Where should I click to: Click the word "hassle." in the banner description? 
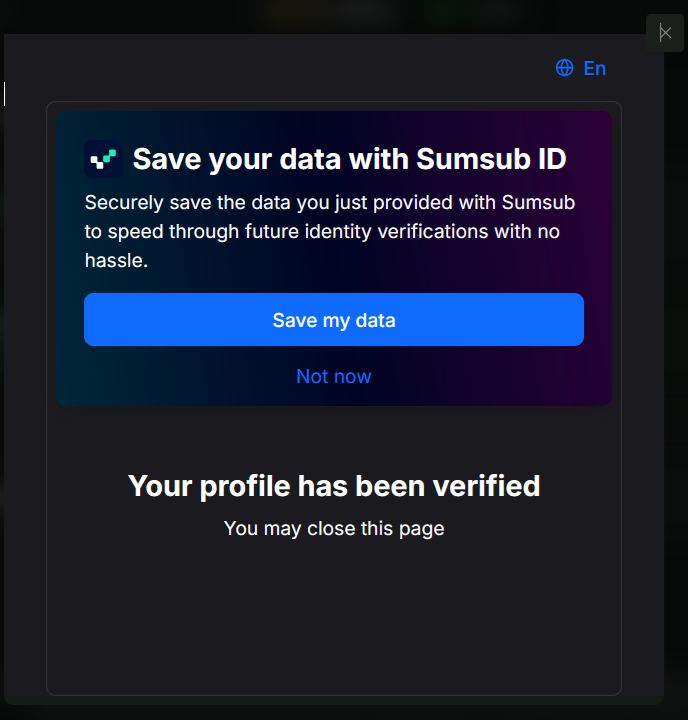pyautogui.click(x=116, y=261)
